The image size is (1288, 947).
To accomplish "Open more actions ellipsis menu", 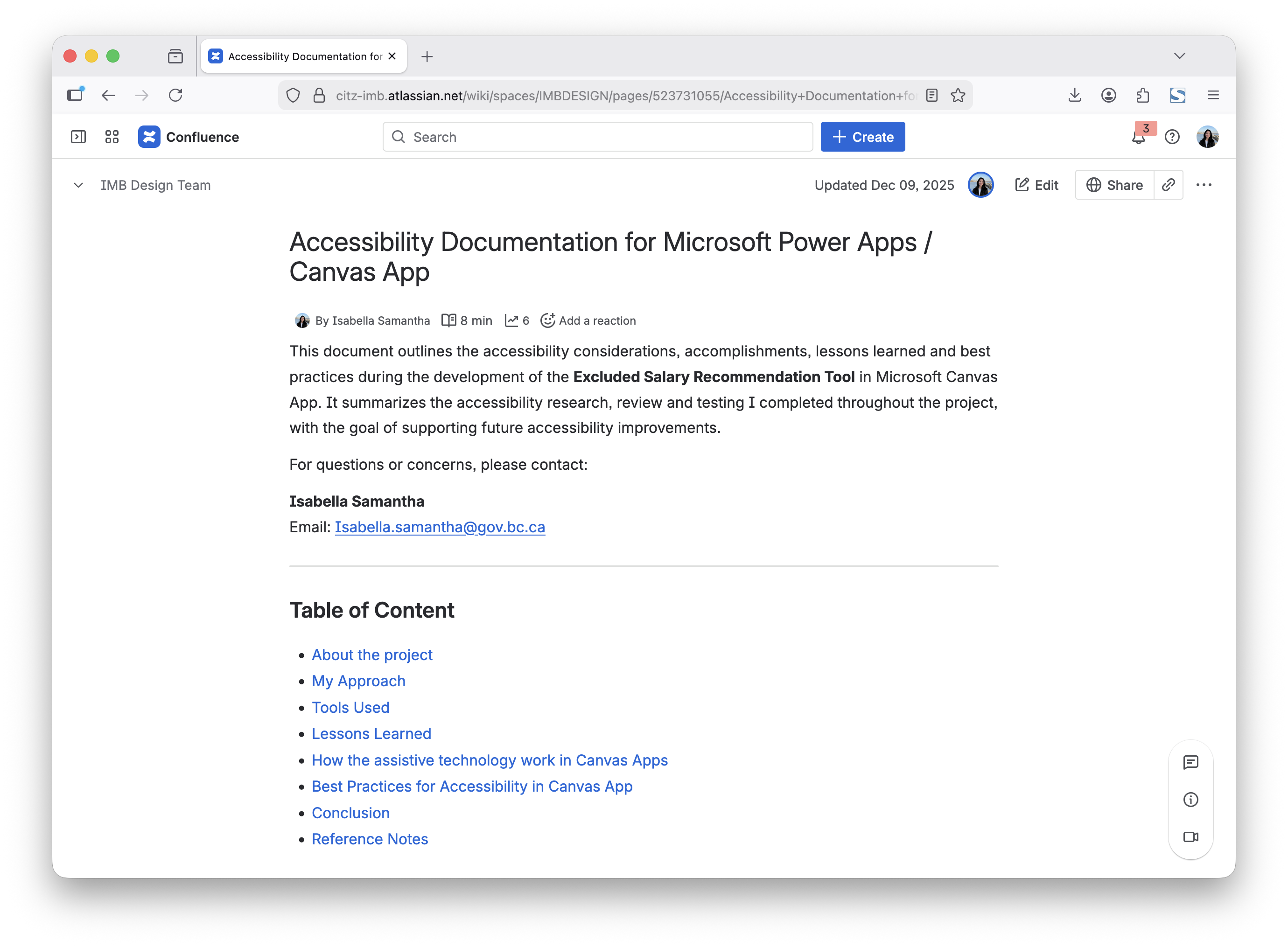I will pyautogui.click(x=1204, y=185).
